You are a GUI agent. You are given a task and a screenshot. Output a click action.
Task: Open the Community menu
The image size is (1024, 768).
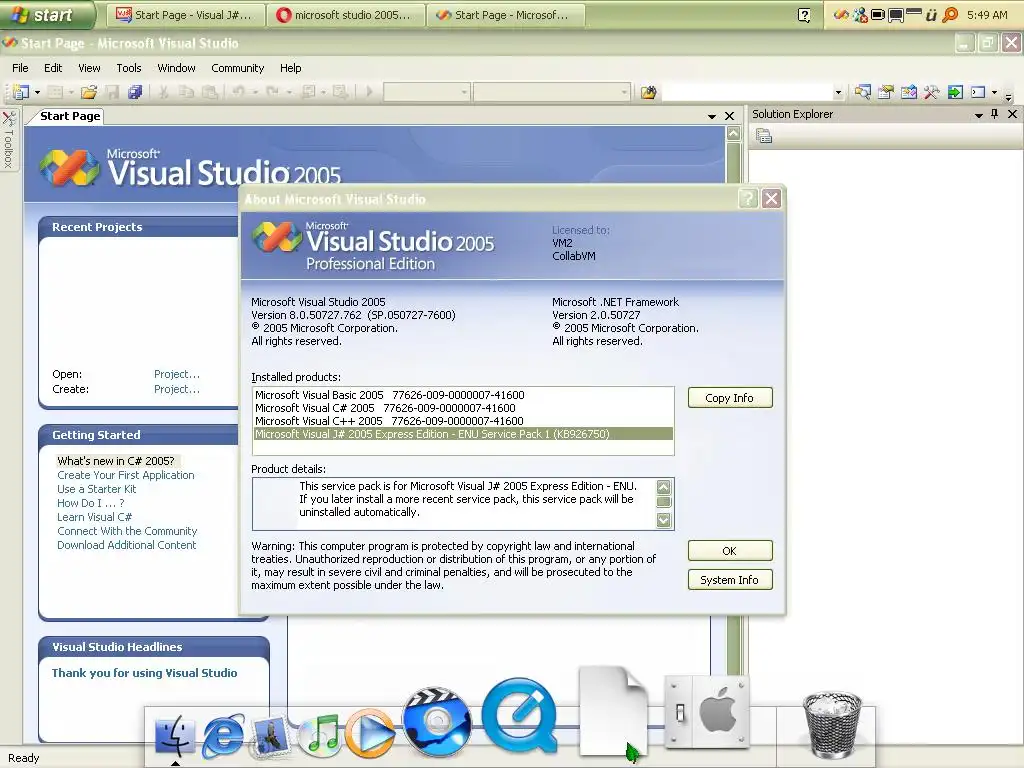[238, 68]
